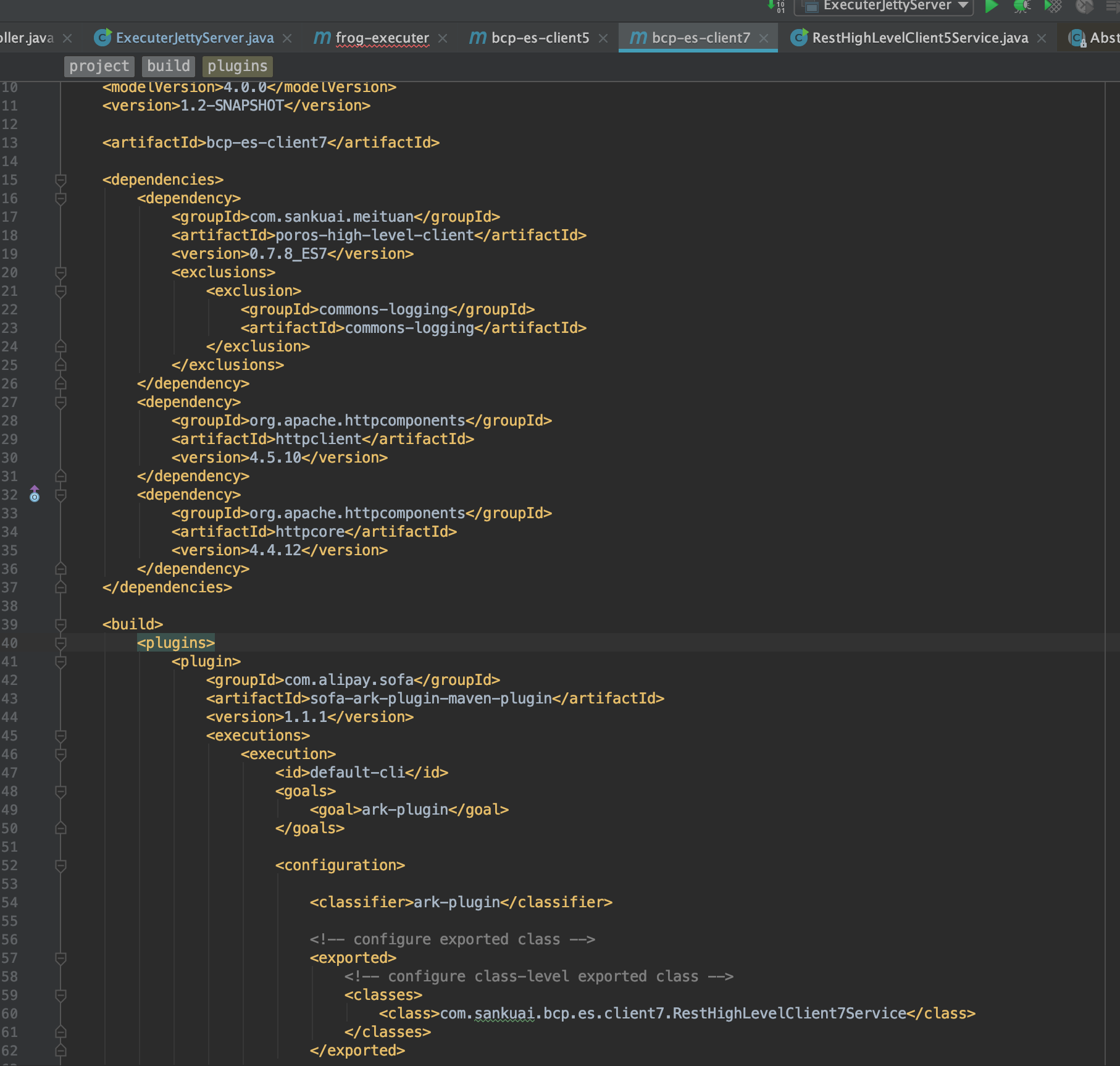Run the ExecuterJettyServer configuration with green play icon
The height and width of the screenshot is (1066, 1120).
click(x=991, y=6)
